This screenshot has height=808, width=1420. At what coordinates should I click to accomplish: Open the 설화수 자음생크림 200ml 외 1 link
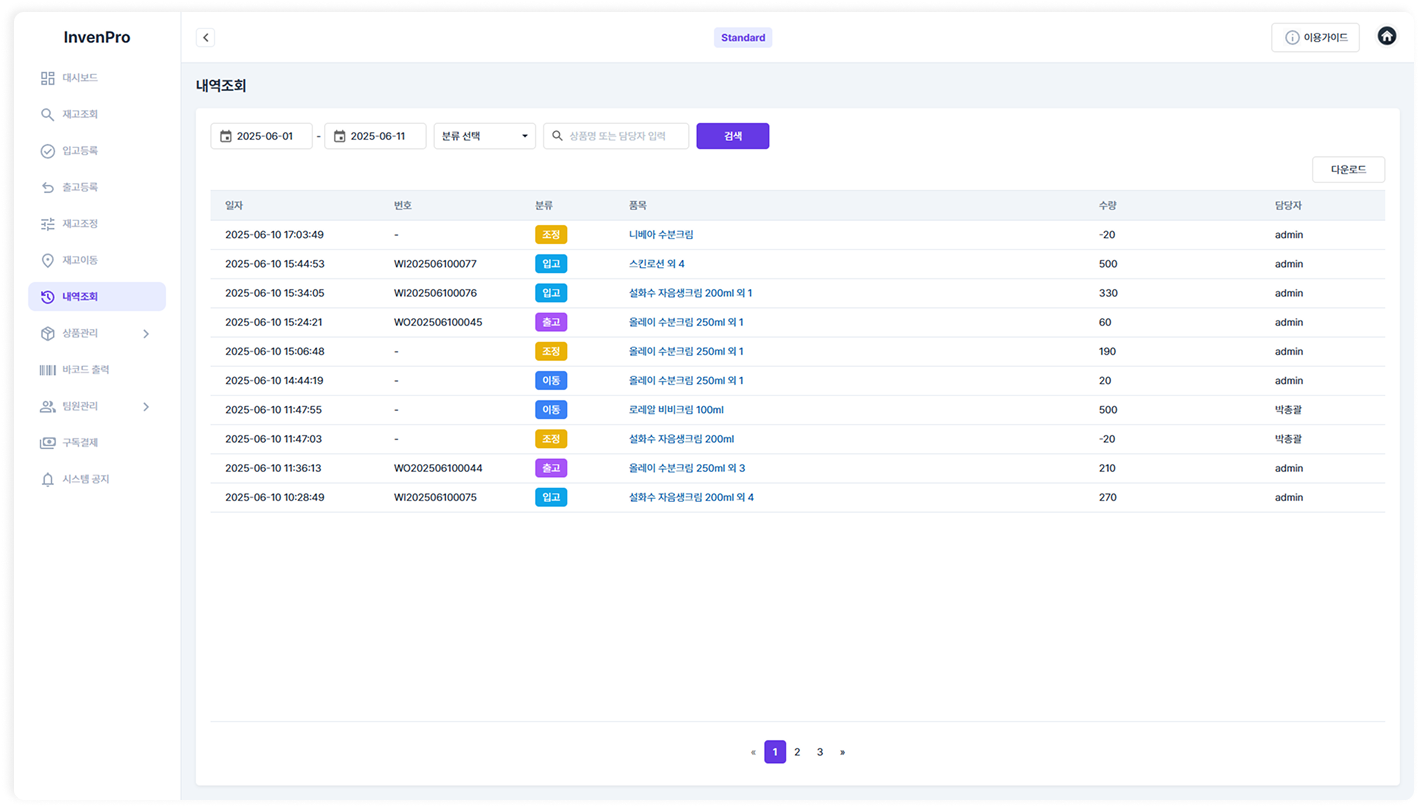point(690,293)
